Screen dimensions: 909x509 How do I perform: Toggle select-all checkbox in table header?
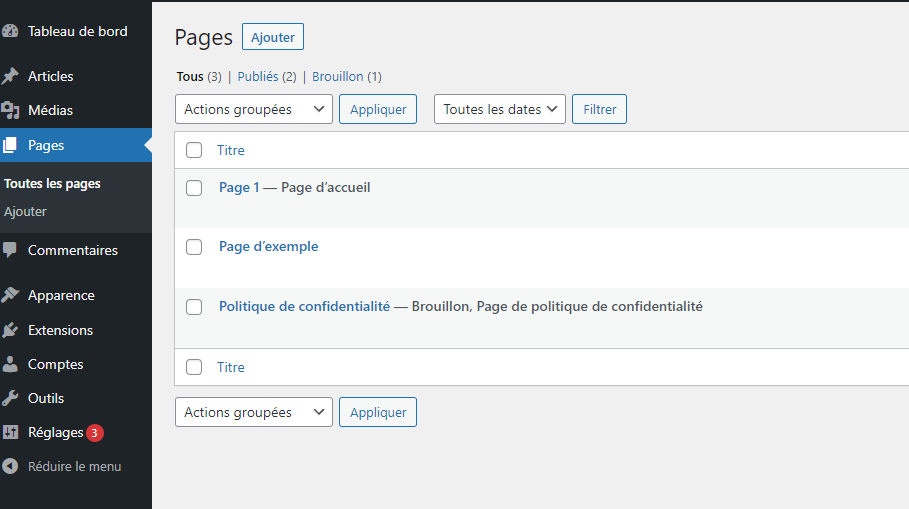point(194,150)
